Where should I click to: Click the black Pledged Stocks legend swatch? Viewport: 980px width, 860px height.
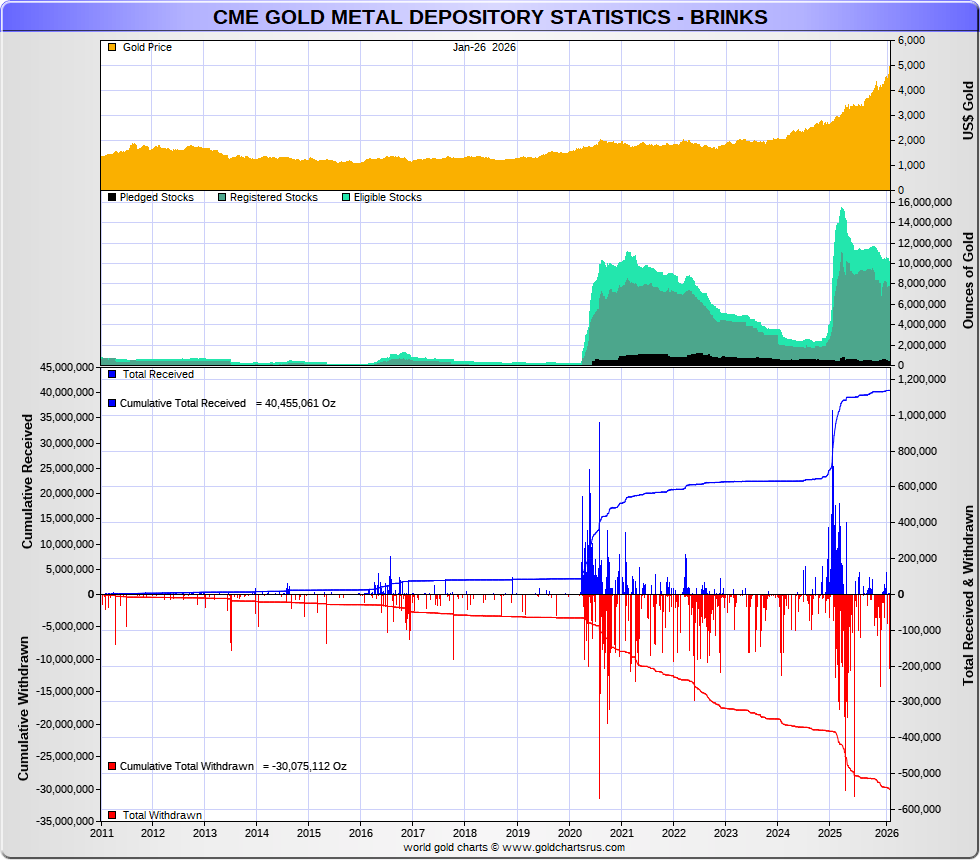click(112, 197)
